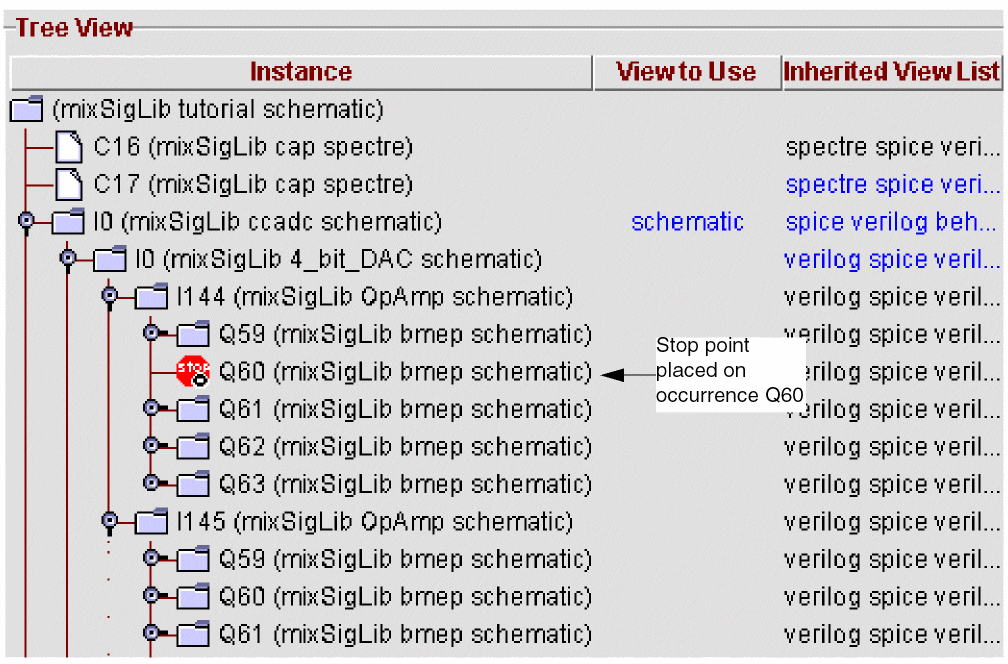
Task: Click the I145 OpAmp folder icon
Action: 151,522
